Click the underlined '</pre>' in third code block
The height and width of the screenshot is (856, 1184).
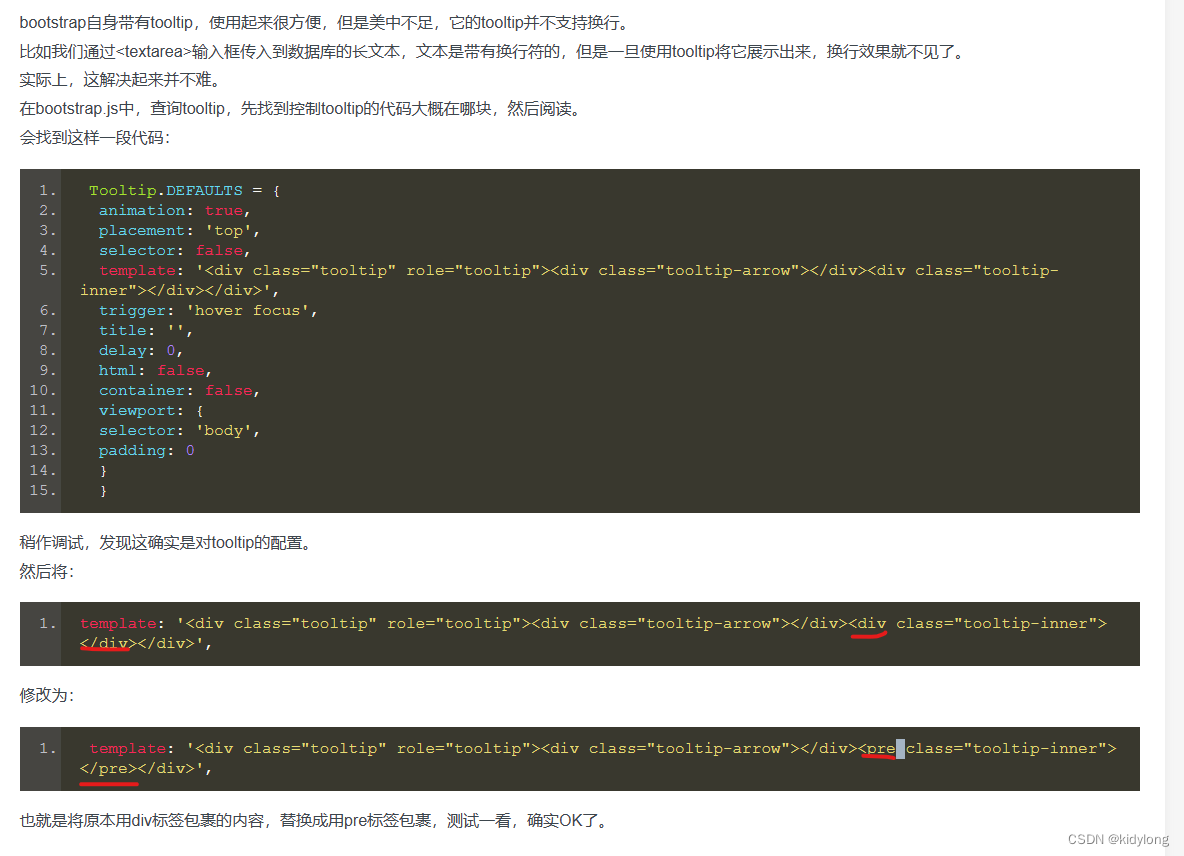click(x=108, y=768)
